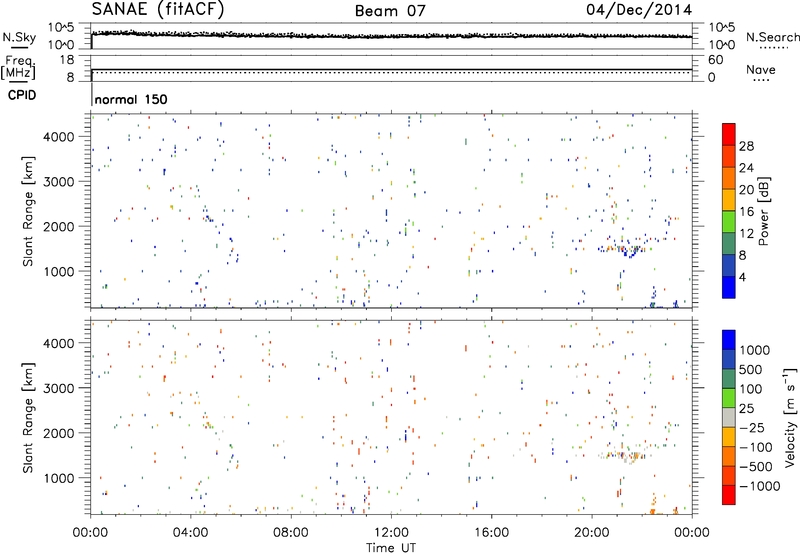The width and height of the screenshot is (800, 554).
Task: Click the Power [dB] color bar label
Action: click(x=764, y=211)
